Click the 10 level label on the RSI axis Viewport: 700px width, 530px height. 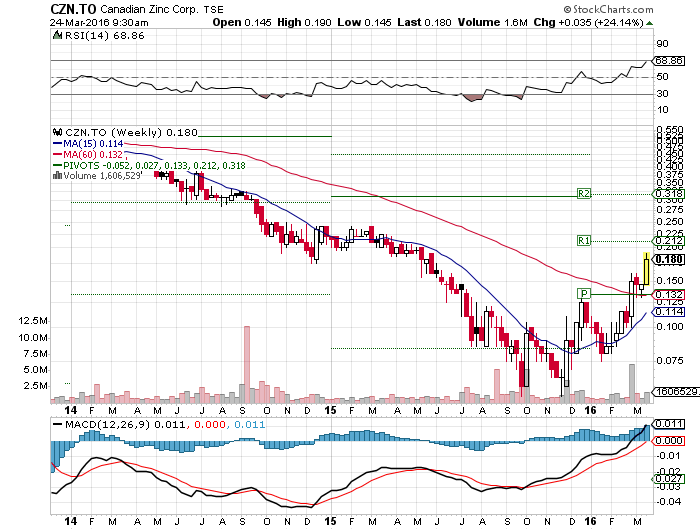(662, 110)
